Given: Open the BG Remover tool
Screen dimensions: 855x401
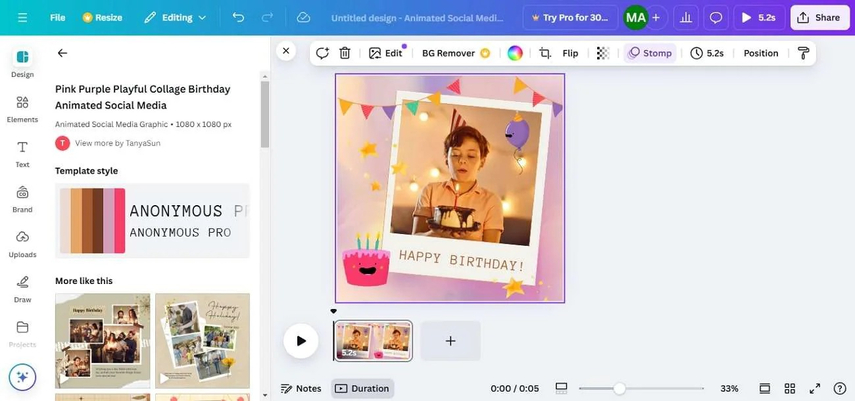Looking at the screenshot, I should click(x=456, y=53).
